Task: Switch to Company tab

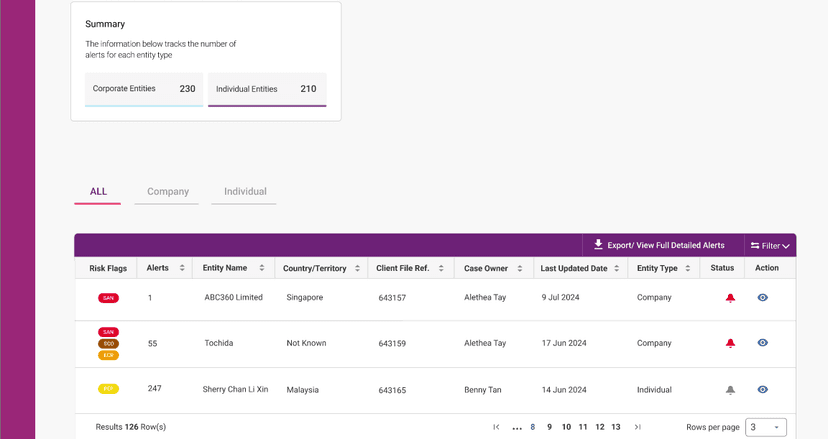Action: [x=167, y=192]
